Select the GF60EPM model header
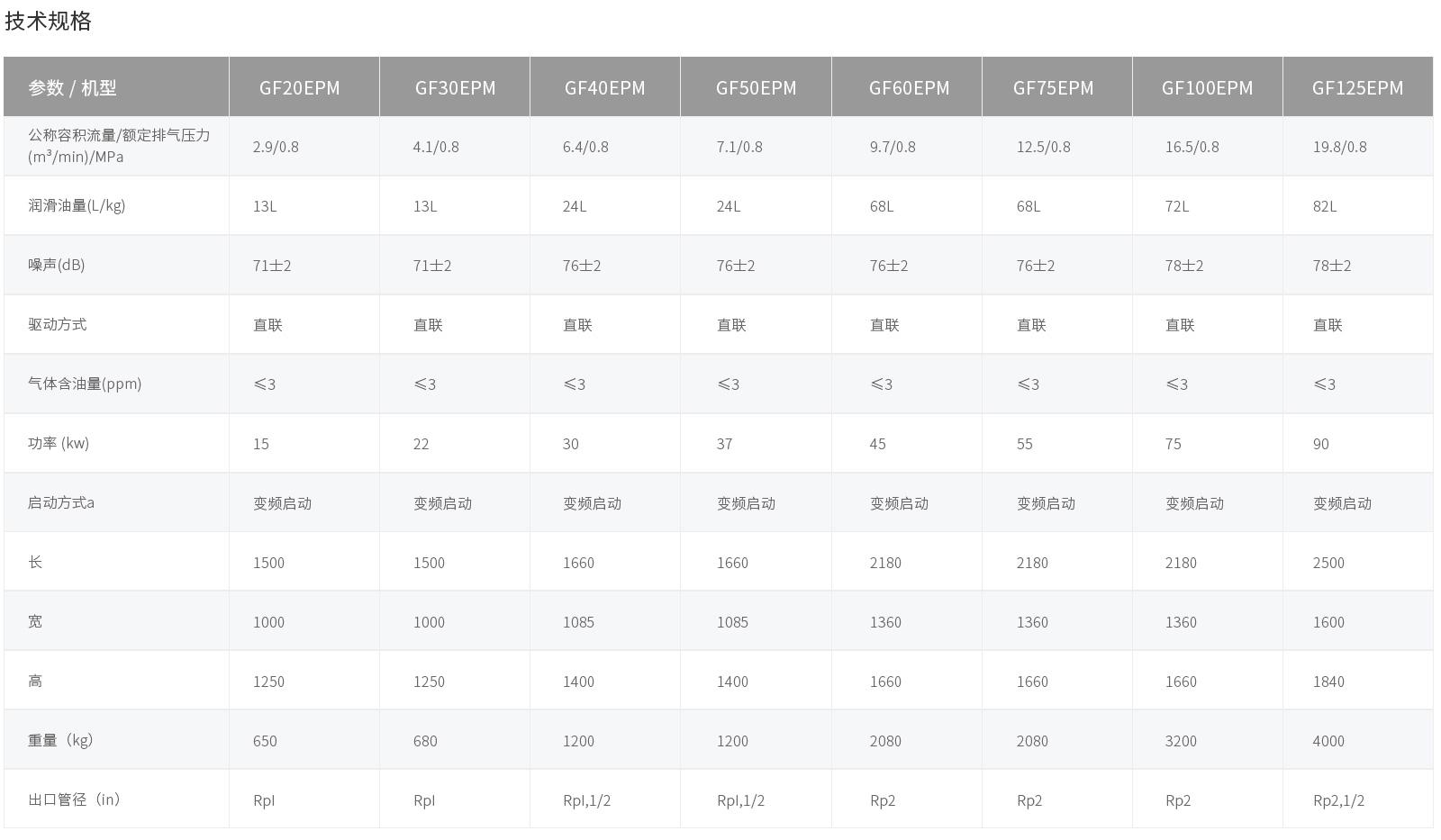Image resolution: width=1441 pixels, height=840 pixels. [909, 88]
